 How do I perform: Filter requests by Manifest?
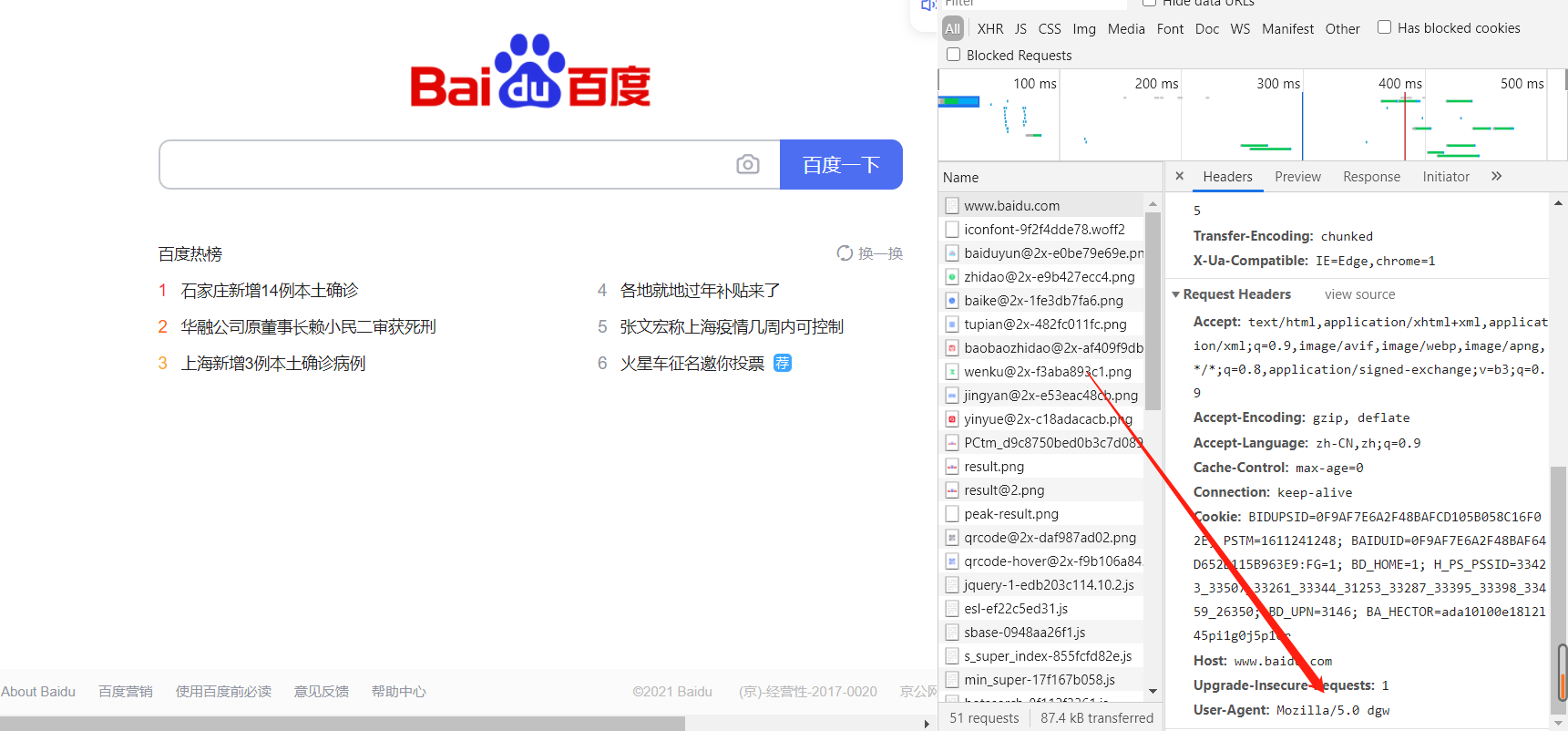tap(1287, 29)
